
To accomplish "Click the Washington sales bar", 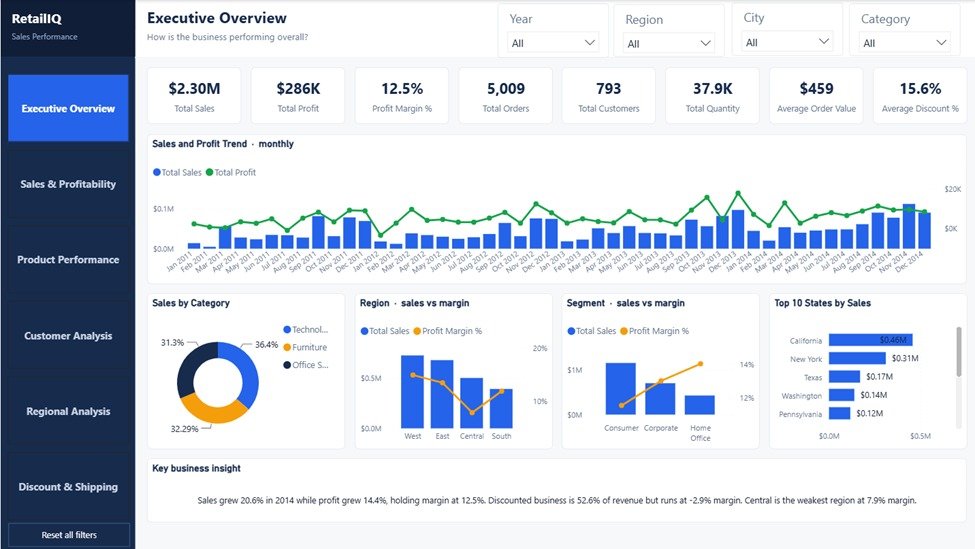I will [841, 395].
